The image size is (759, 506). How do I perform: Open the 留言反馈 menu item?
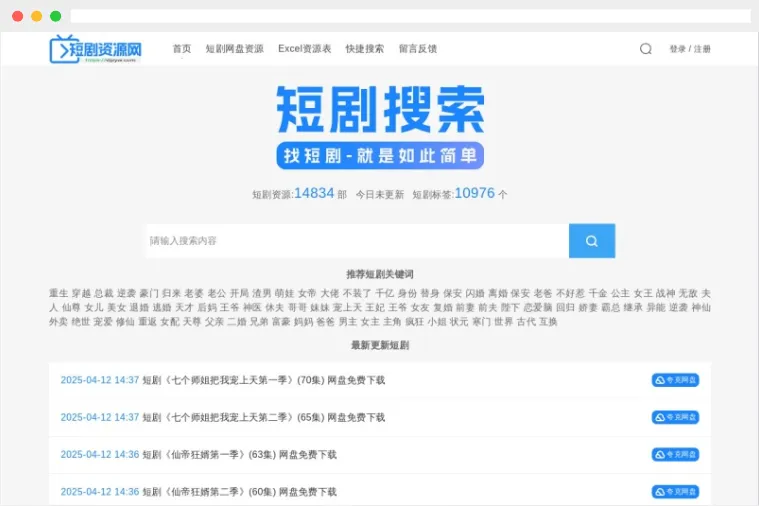tap(418, 49)
